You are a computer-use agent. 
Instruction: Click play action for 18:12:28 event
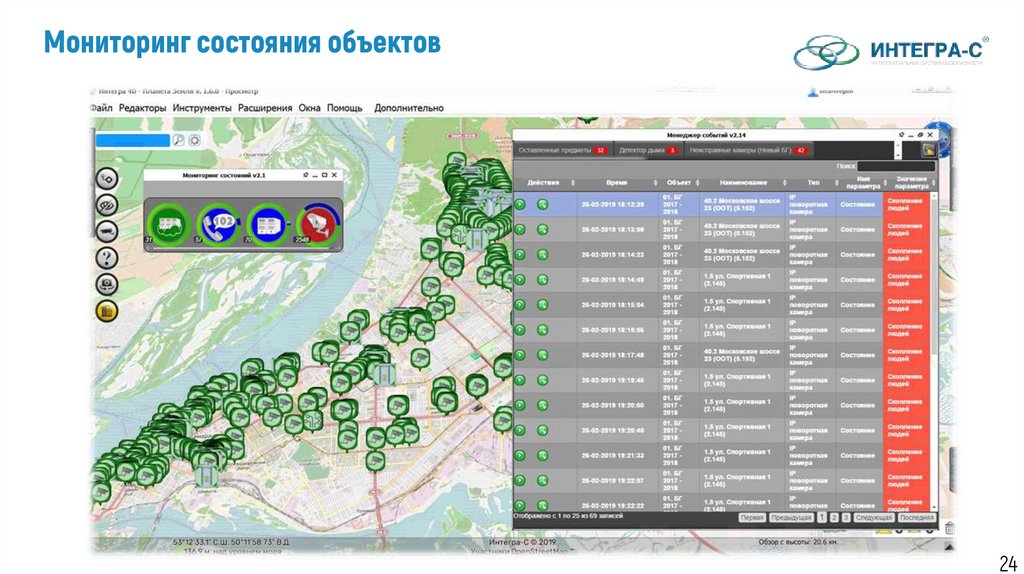(520, 204)
